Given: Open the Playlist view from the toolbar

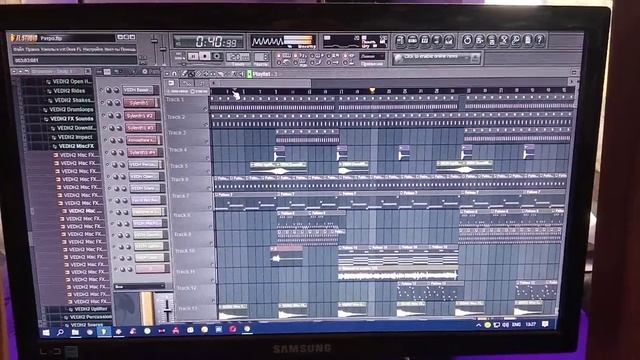Looking at the screenshot, I should [400, 40].
